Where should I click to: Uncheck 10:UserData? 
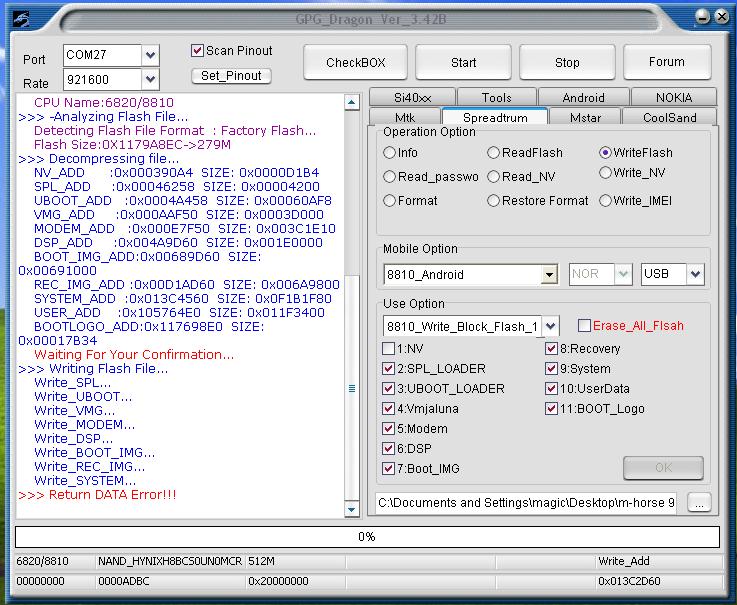tap(551, 388)
